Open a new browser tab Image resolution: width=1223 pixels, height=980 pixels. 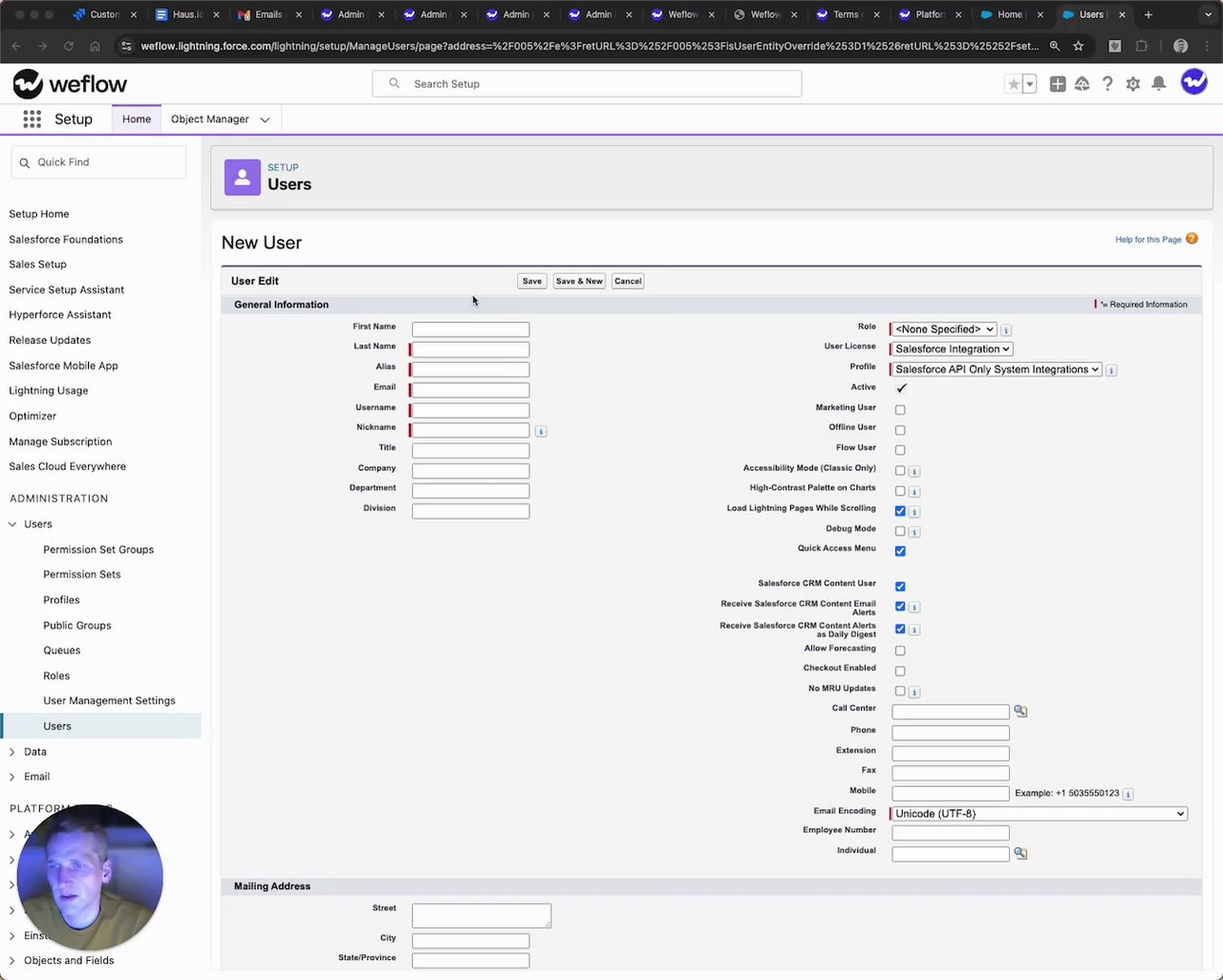1148,14
